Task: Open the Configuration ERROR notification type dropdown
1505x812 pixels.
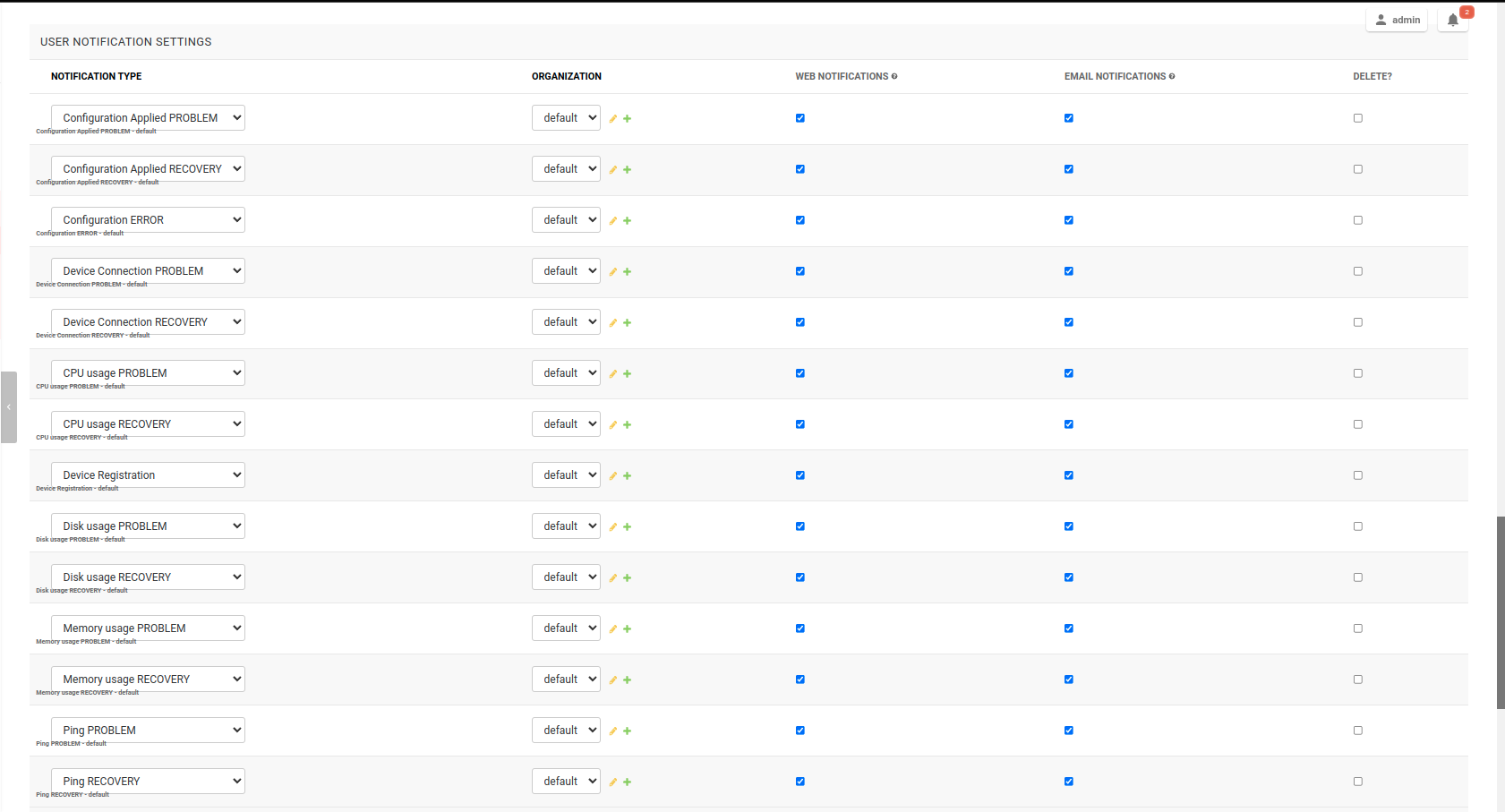Action: pos(147,219)
